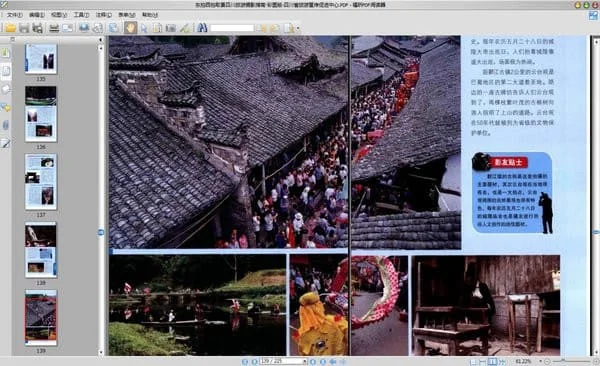Open the search options dropdown arrow
The width and height of the screenshot is (600, 366).
298,28
